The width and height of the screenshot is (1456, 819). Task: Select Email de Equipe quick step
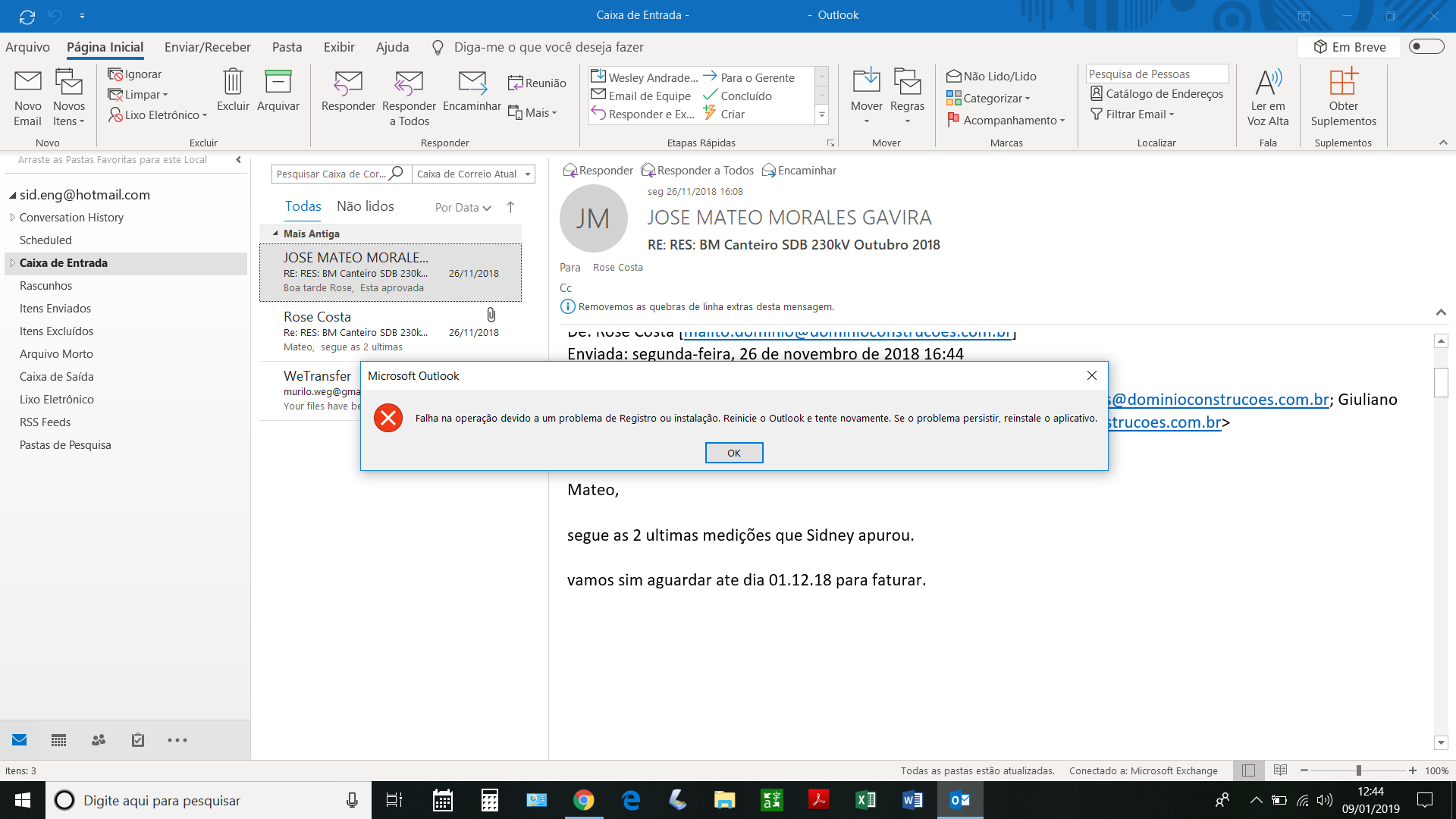click(642, 96)
